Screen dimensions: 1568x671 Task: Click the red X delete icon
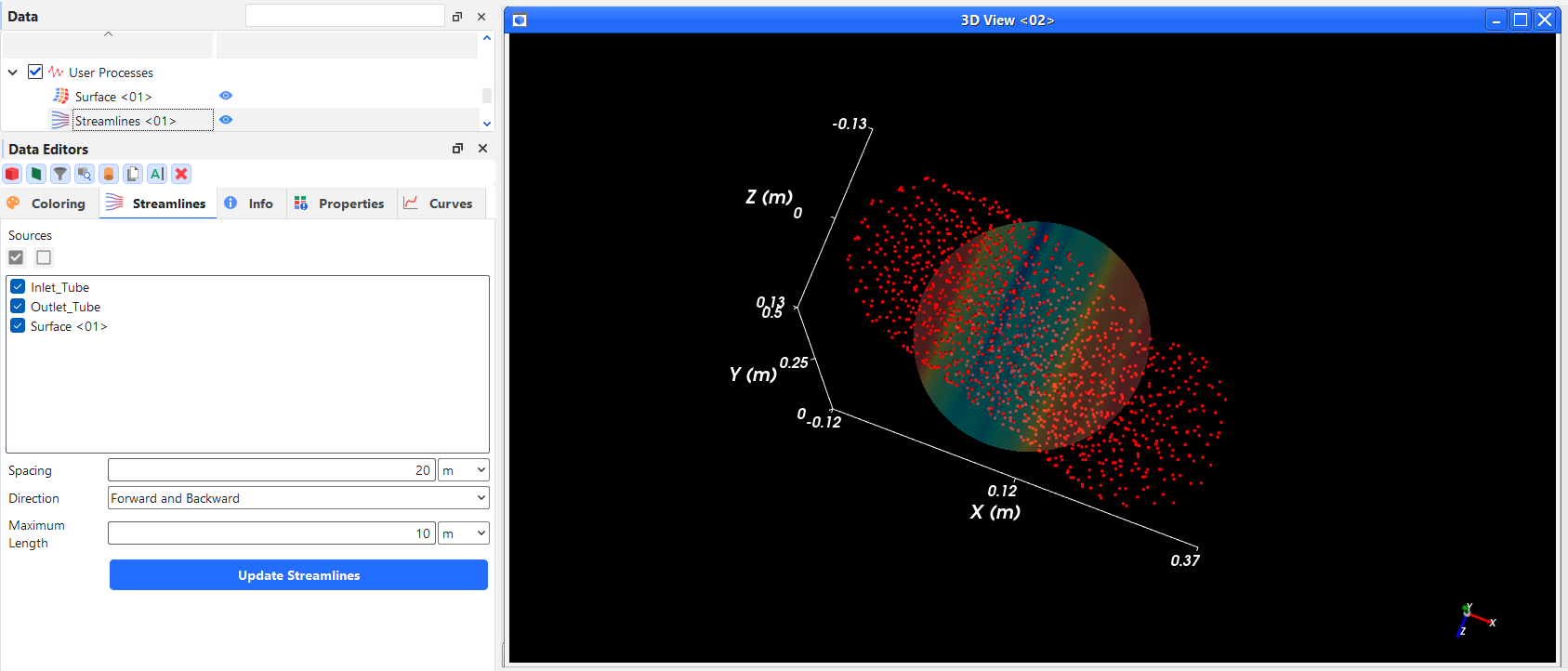click(181, 174)
